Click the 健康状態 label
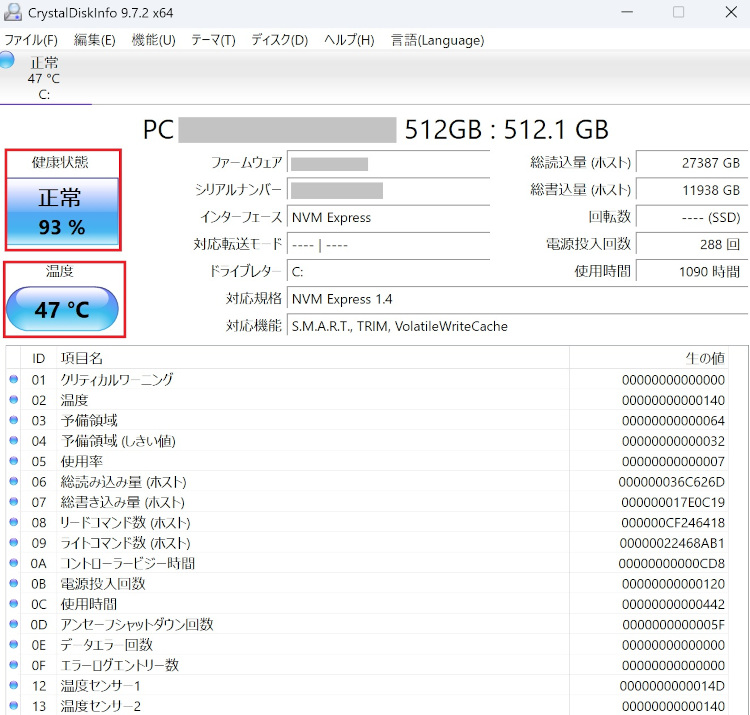Viewport: 750px width, 715px height. click(x=60, y=162)
